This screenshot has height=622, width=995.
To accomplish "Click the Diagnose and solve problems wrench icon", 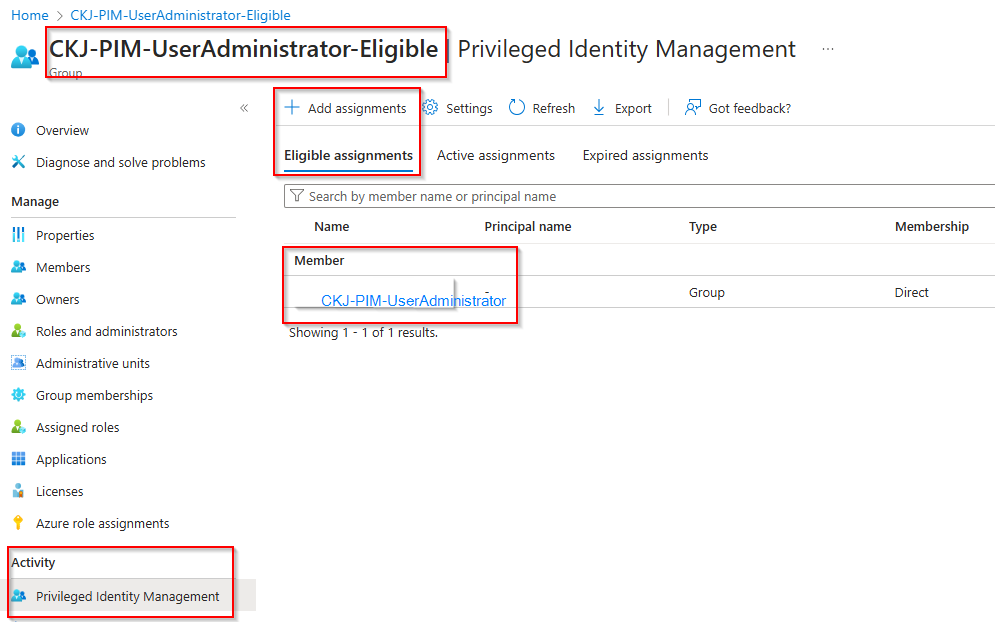I will [x=18, y=162].
